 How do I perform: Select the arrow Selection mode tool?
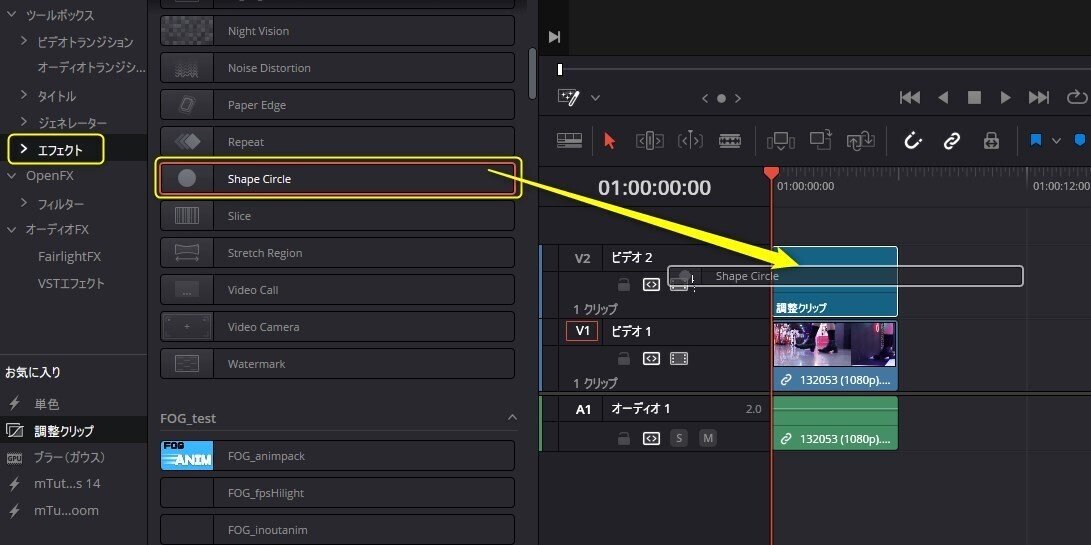point(610,141)
